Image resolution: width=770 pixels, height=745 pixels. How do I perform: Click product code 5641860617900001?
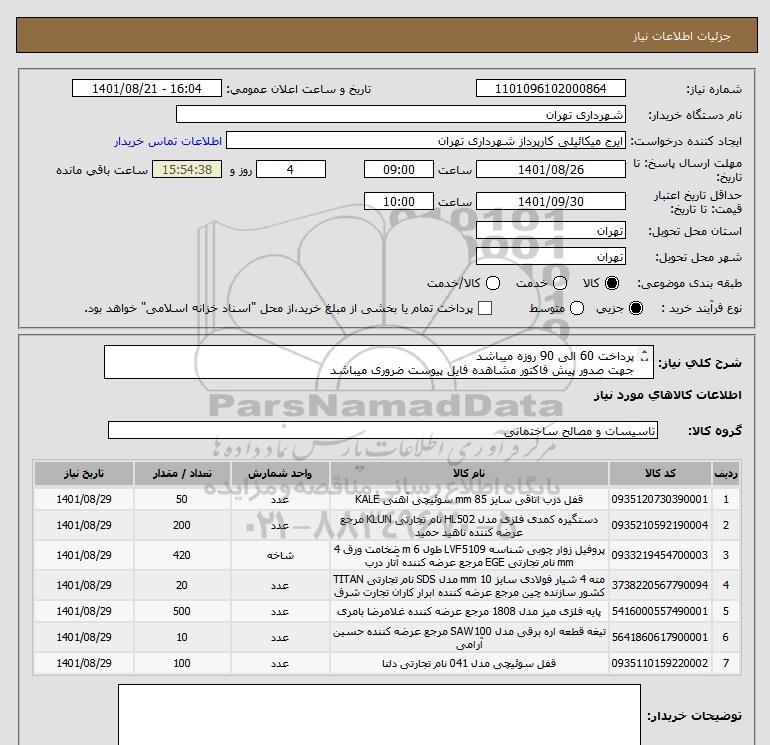[x=660, y=637]
